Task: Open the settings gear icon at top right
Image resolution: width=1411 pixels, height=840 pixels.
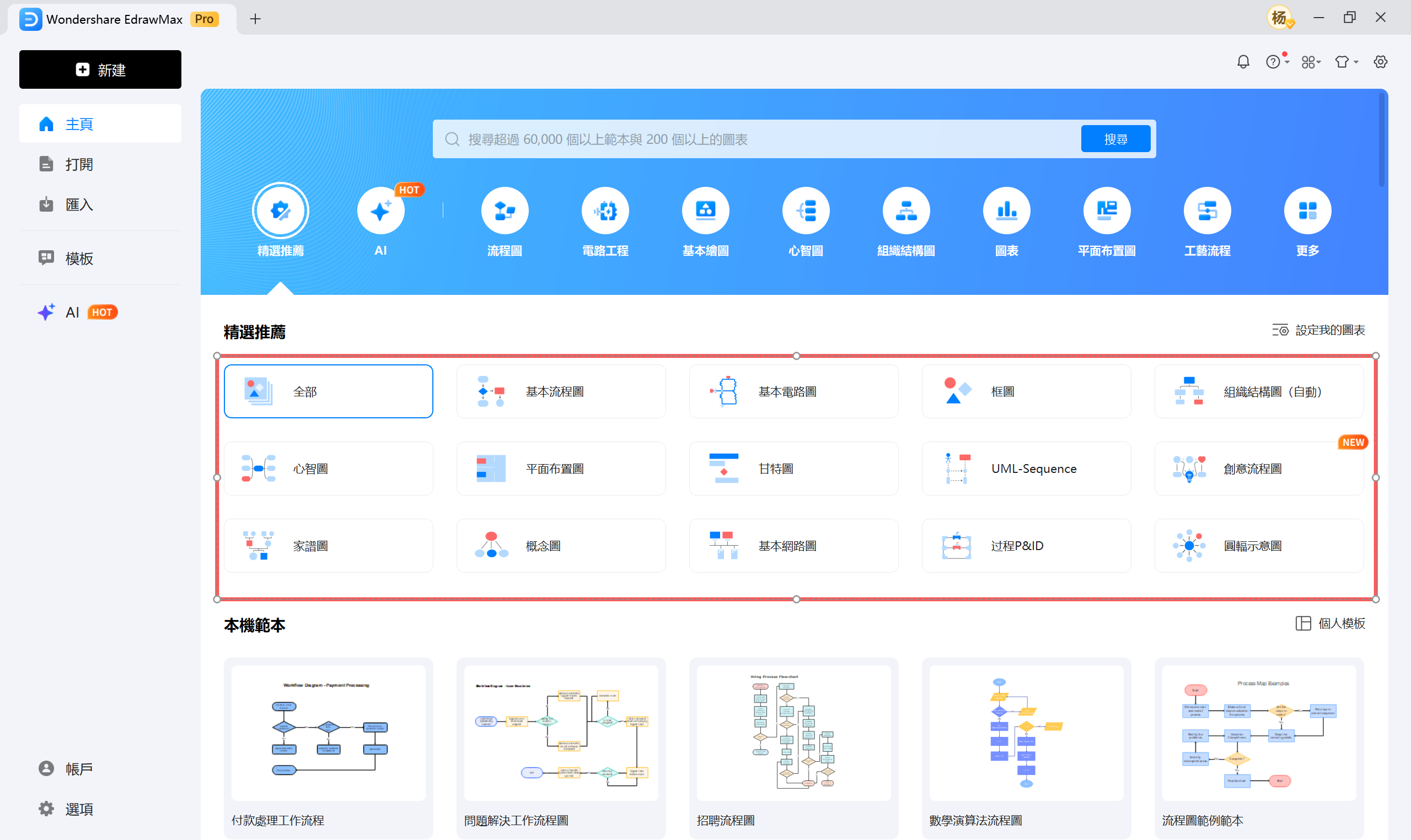Action: click(1381, 62)
